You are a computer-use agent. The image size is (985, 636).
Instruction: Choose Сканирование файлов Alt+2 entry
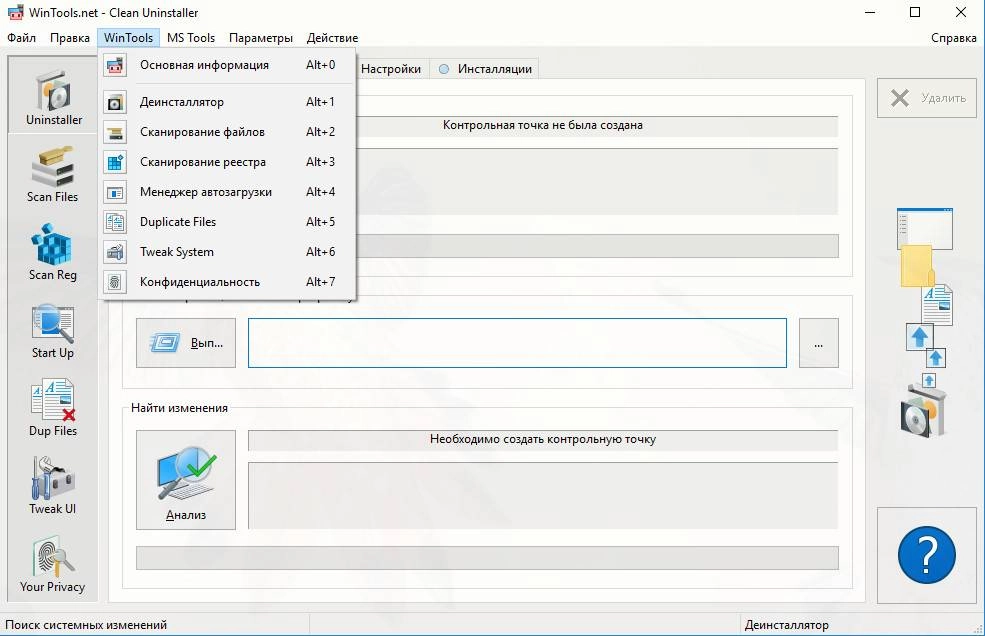click(x=227, y=132)
